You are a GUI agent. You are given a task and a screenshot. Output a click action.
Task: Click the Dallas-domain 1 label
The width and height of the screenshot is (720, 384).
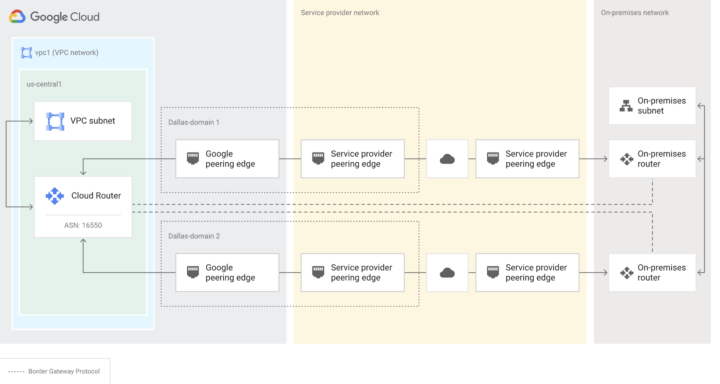(x=194, y=122)
